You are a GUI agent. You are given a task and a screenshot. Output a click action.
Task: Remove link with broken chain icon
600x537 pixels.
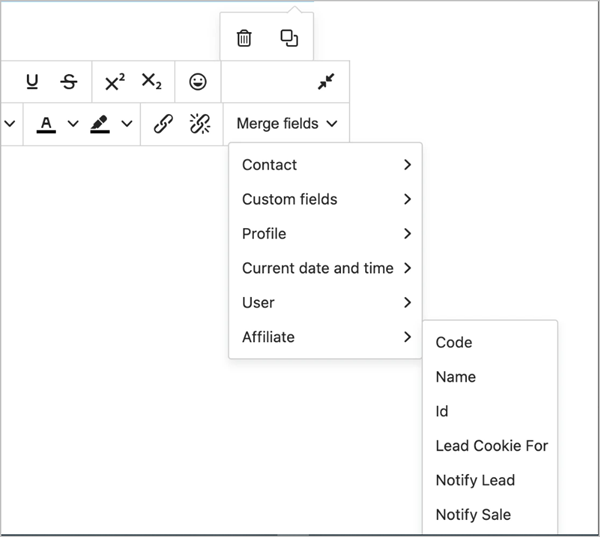200,124
